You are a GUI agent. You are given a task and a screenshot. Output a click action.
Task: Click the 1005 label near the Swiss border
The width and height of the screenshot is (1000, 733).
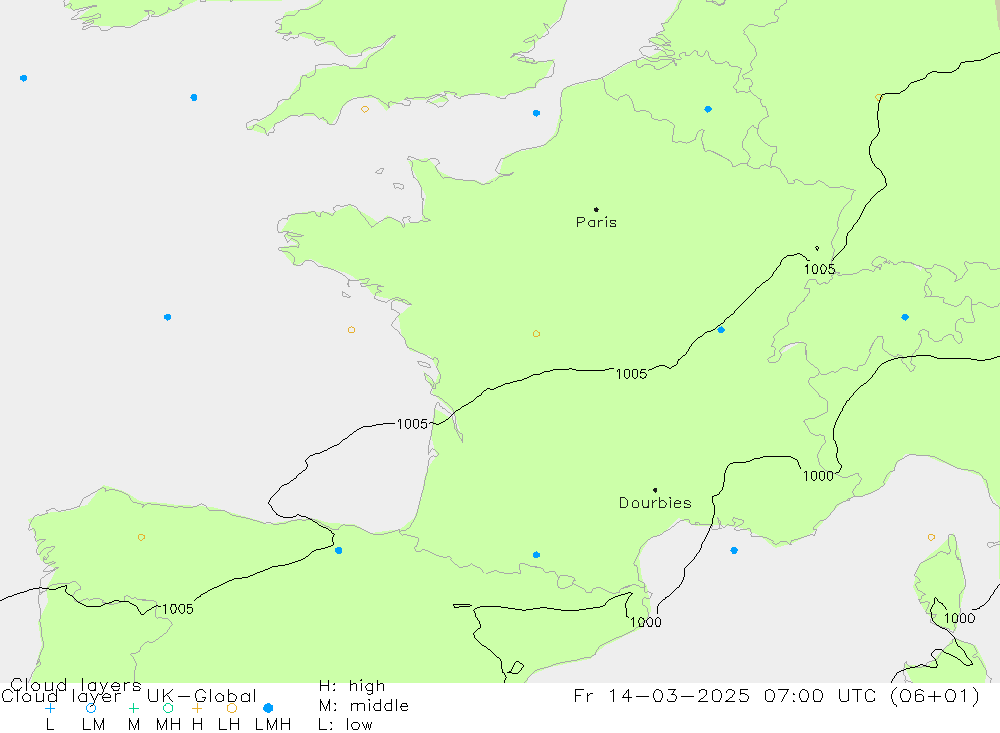[820, 269]
